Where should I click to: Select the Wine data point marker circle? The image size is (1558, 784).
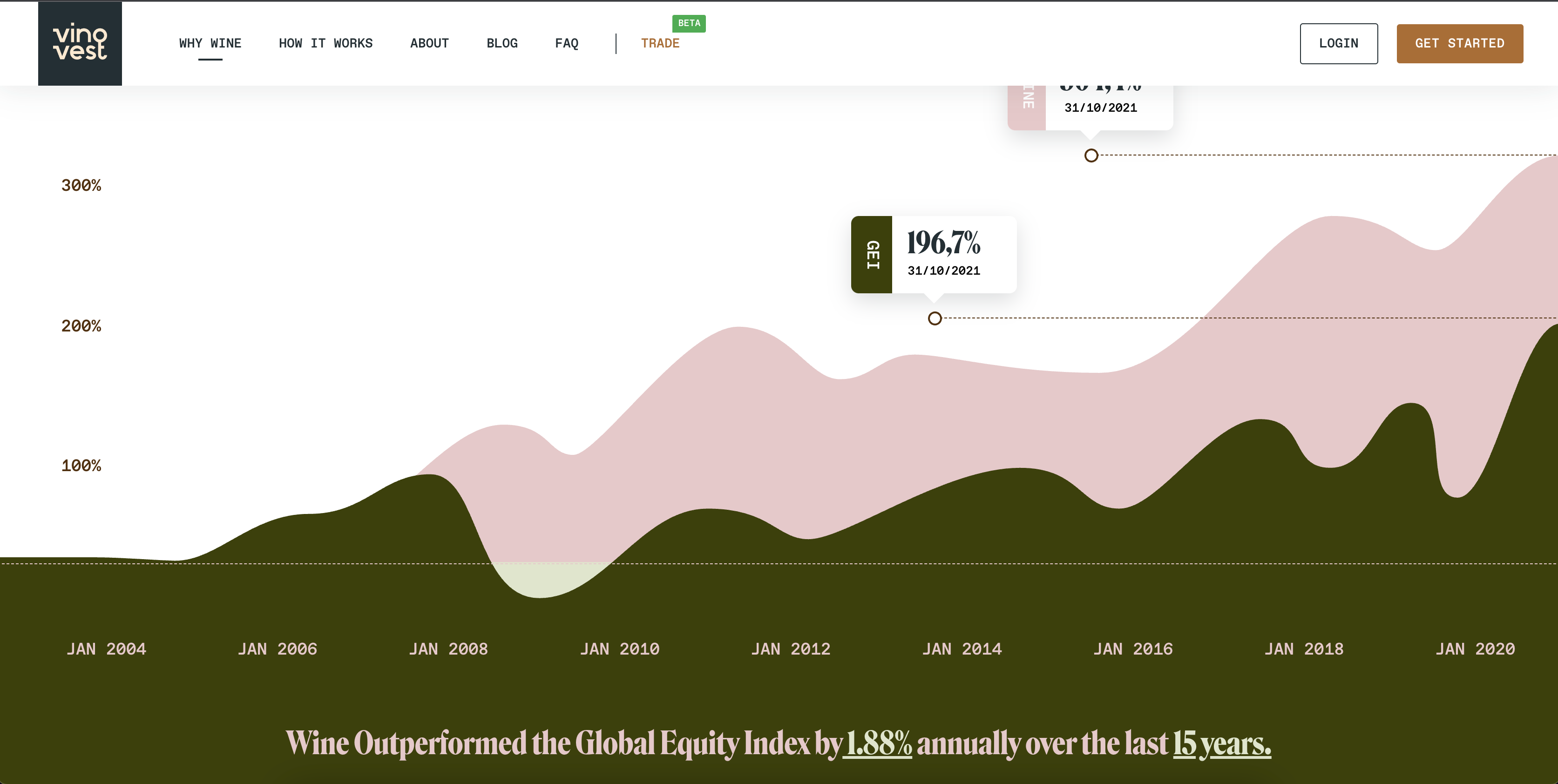tap(1092, 156)
